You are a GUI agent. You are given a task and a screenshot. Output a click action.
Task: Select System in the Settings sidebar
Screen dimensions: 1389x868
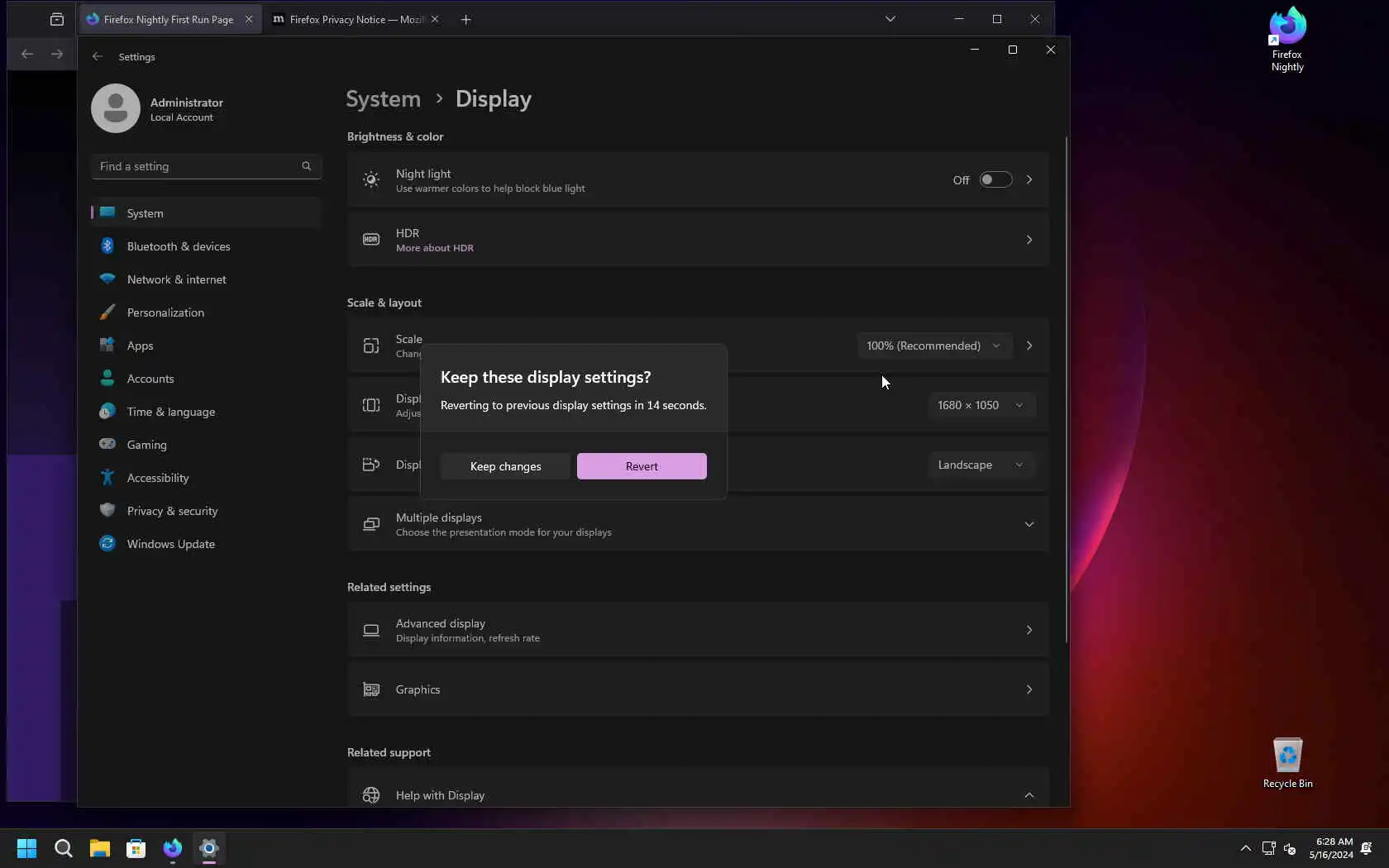click(x=206, y=213)
